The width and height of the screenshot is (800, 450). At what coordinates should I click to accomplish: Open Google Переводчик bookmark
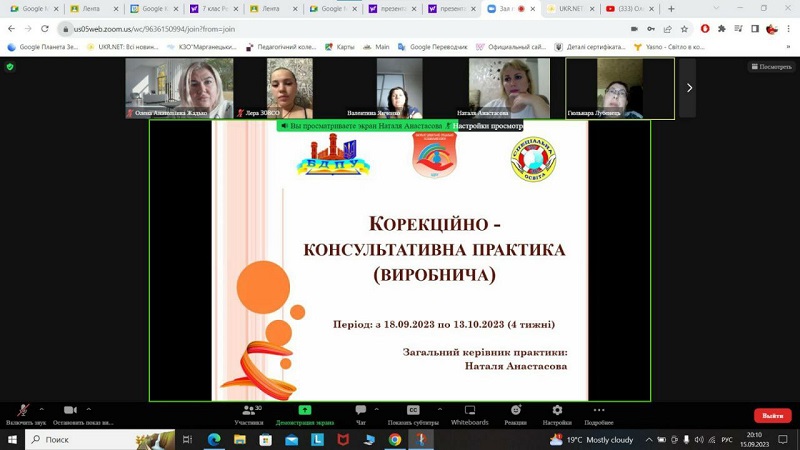coord(433,47)
